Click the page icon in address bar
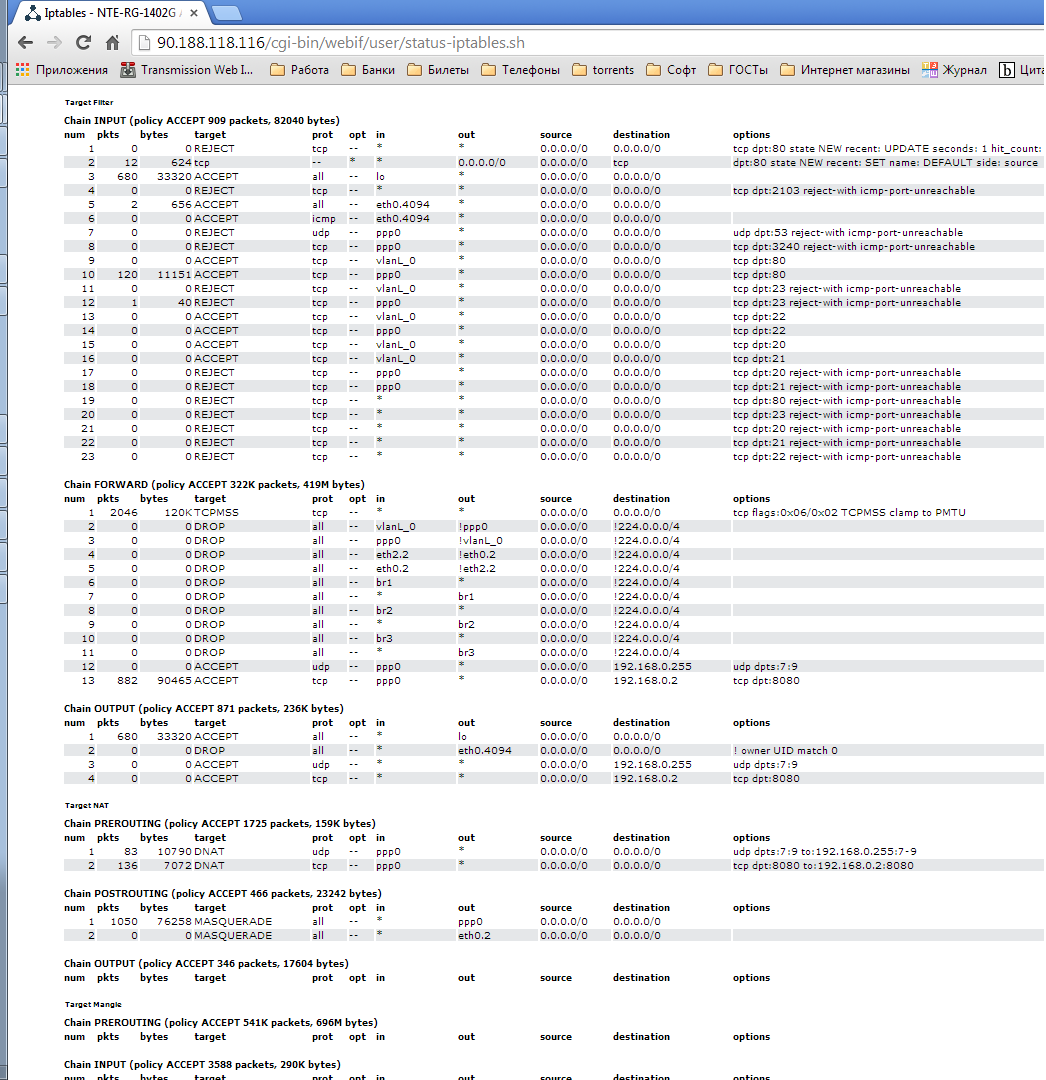 tap(144, 43)
